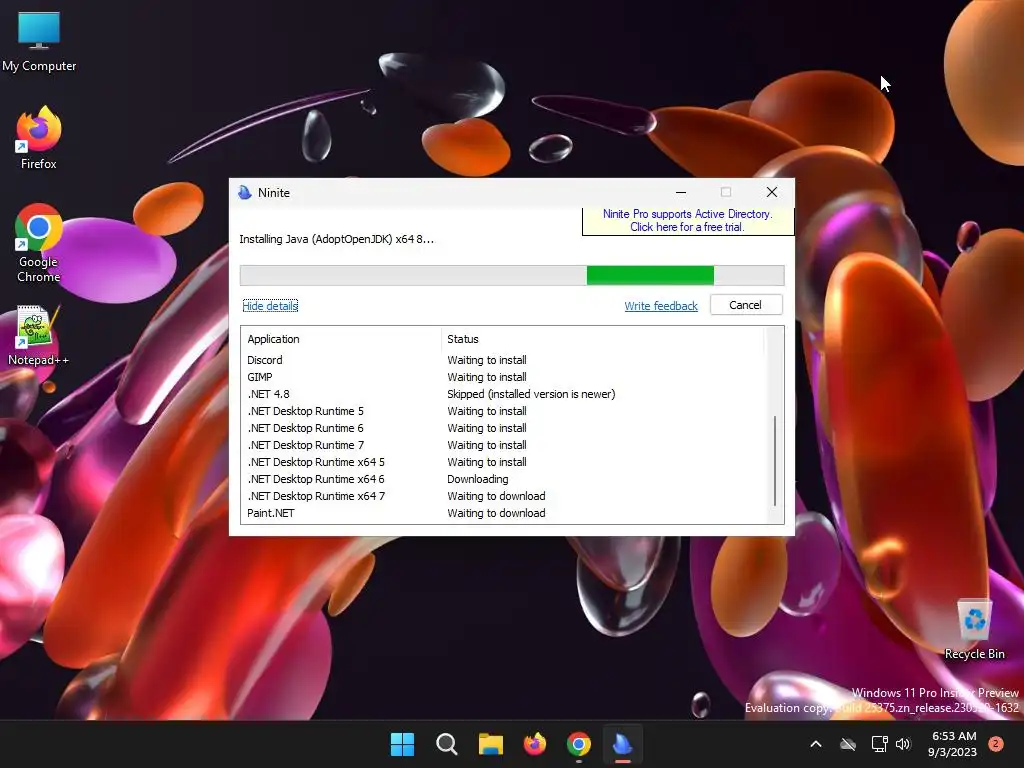This screenshot has height=768, width=1024.
Task: Open taskbar Search
Action: pyautogui.click(x=447, y=744)
